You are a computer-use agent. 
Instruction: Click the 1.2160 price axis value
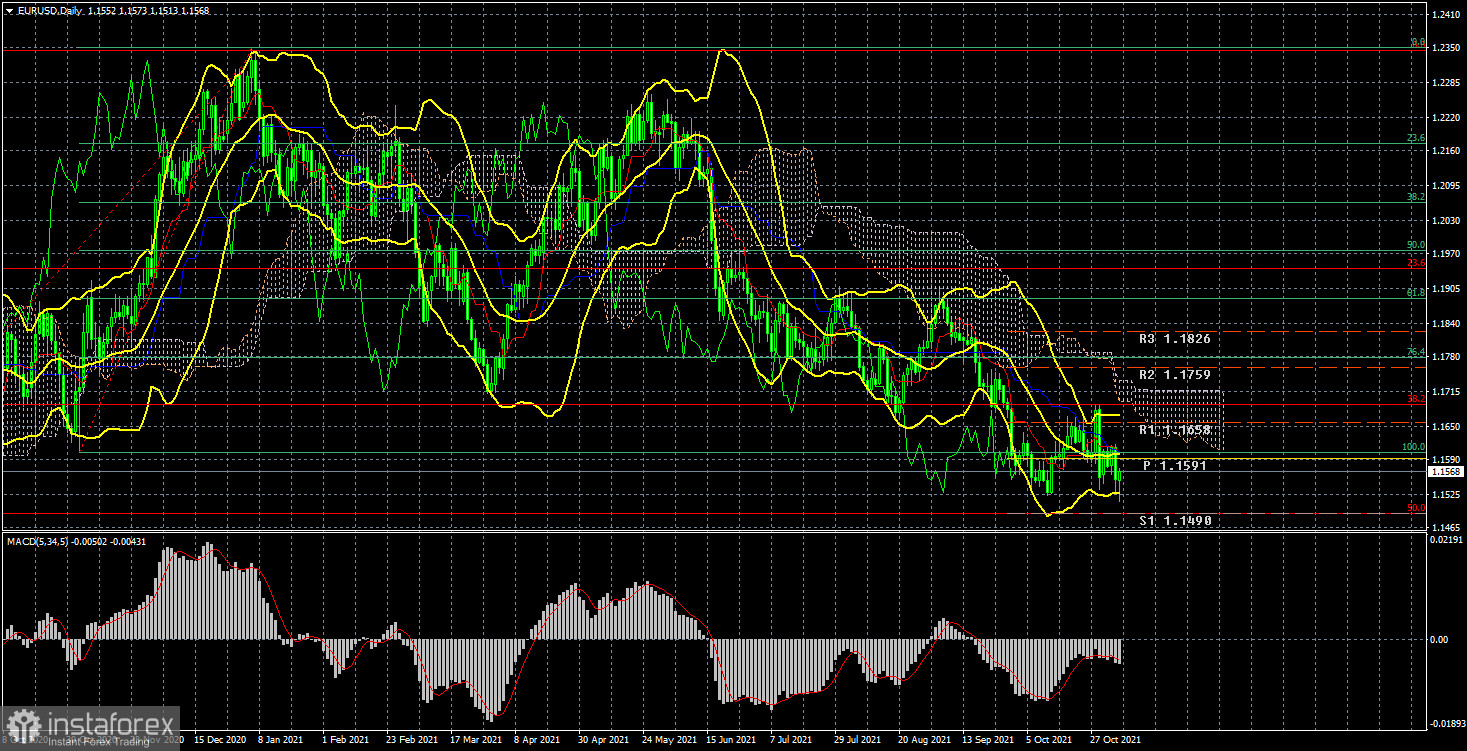click(x=1445, y=151)
